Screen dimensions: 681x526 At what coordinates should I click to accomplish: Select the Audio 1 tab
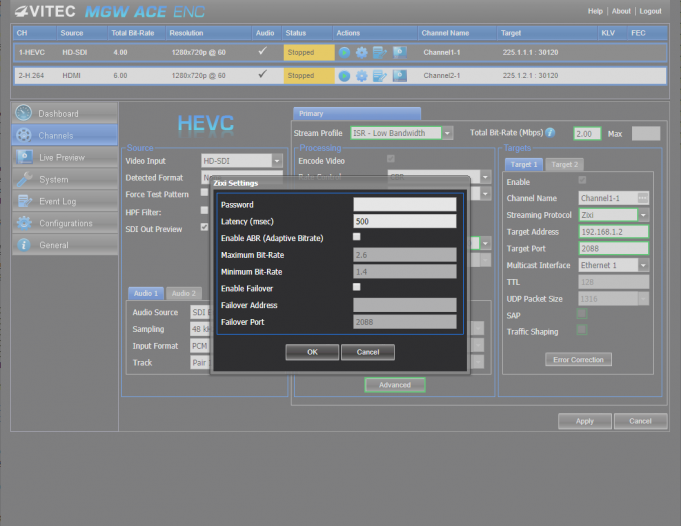[x=146, y=294]
